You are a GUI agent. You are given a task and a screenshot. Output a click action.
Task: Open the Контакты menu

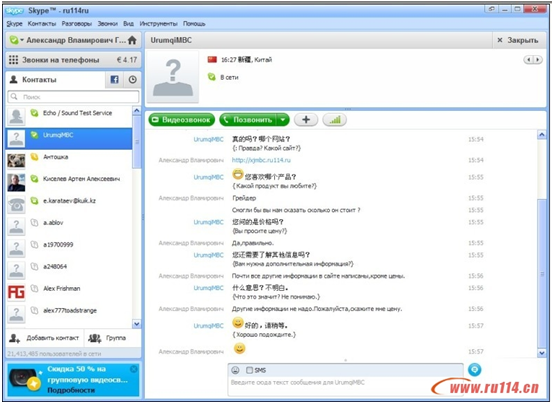pyautogui.click(x=42, y=24)
